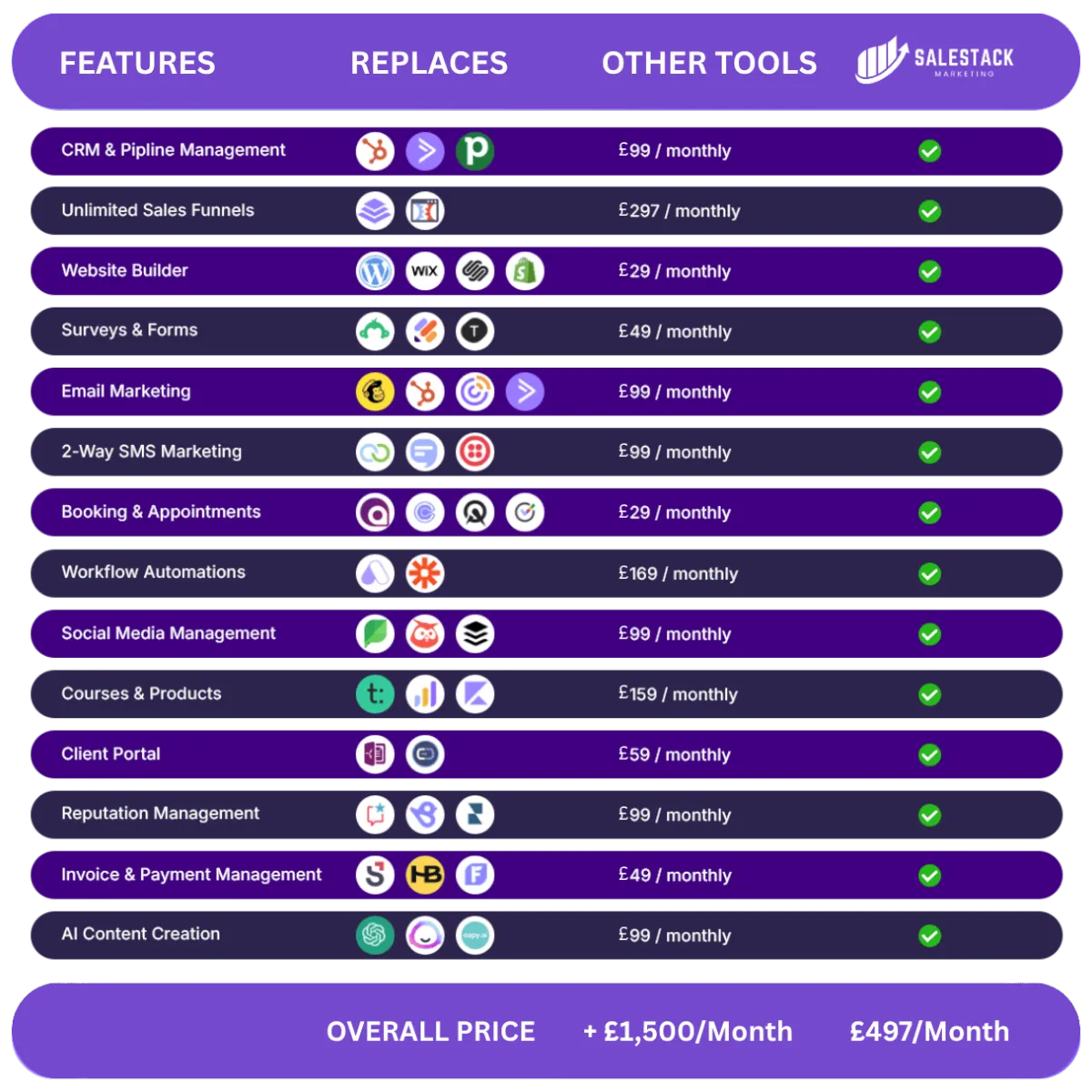Click the Twilio red icon in SMS row
This screenshot has height=1092, width=1092.
coord(475,452)
